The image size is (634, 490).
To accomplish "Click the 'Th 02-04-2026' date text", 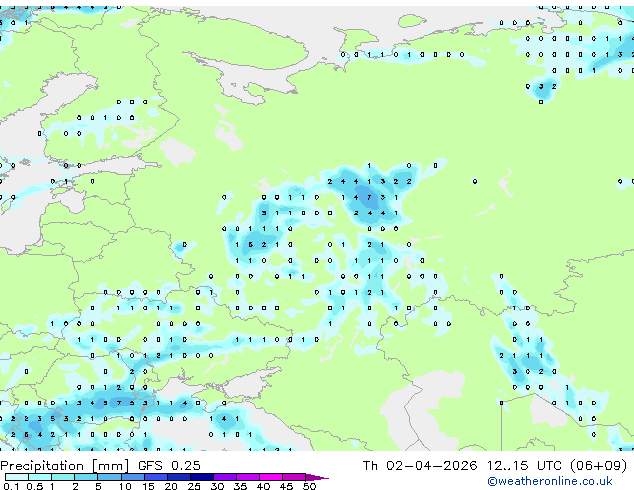I will (420, 466).
